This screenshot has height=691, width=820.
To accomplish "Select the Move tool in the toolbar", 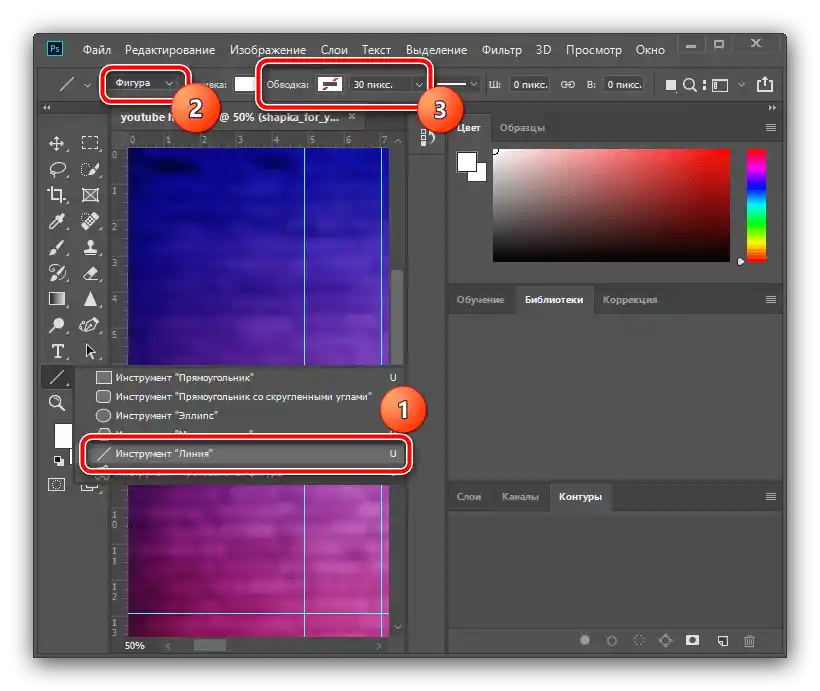I will (x=58, y=143).
